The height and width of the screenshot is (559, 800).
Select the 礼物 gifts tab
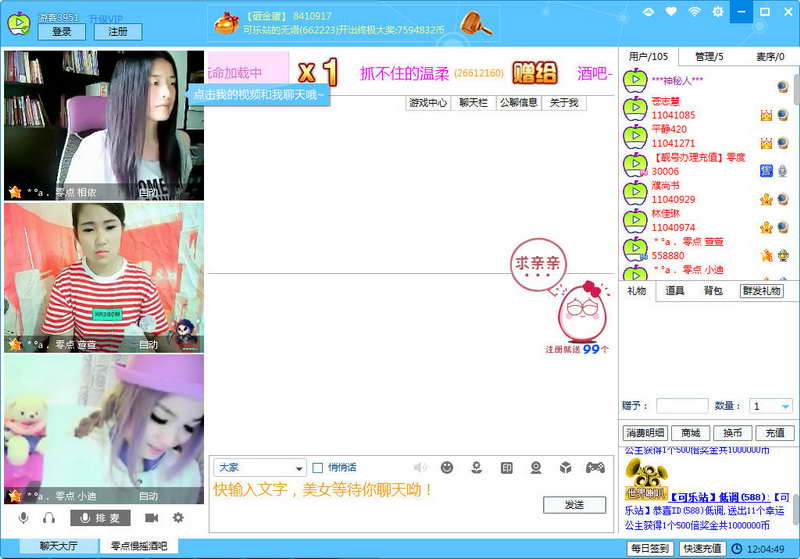(x=637, y=291)
